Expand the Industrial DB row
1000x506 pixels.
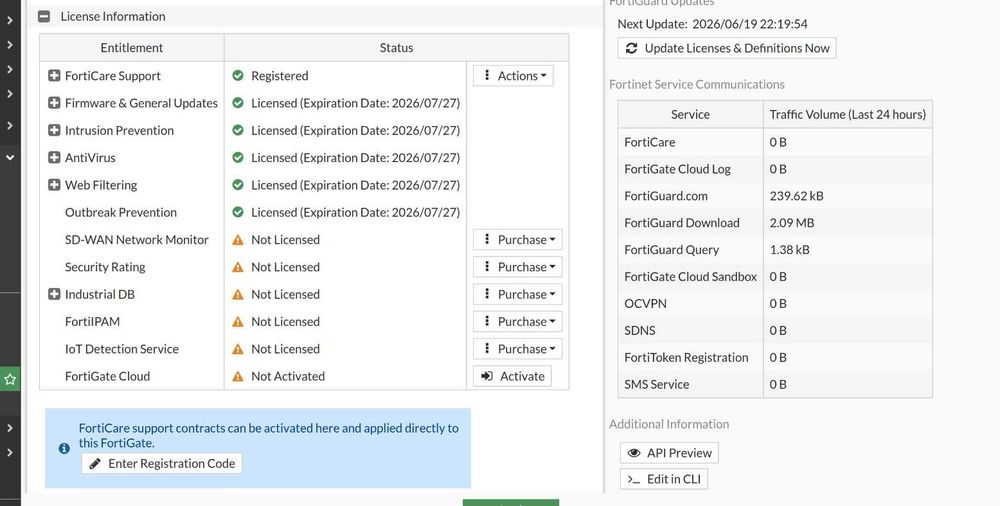(x=54, y=294)
